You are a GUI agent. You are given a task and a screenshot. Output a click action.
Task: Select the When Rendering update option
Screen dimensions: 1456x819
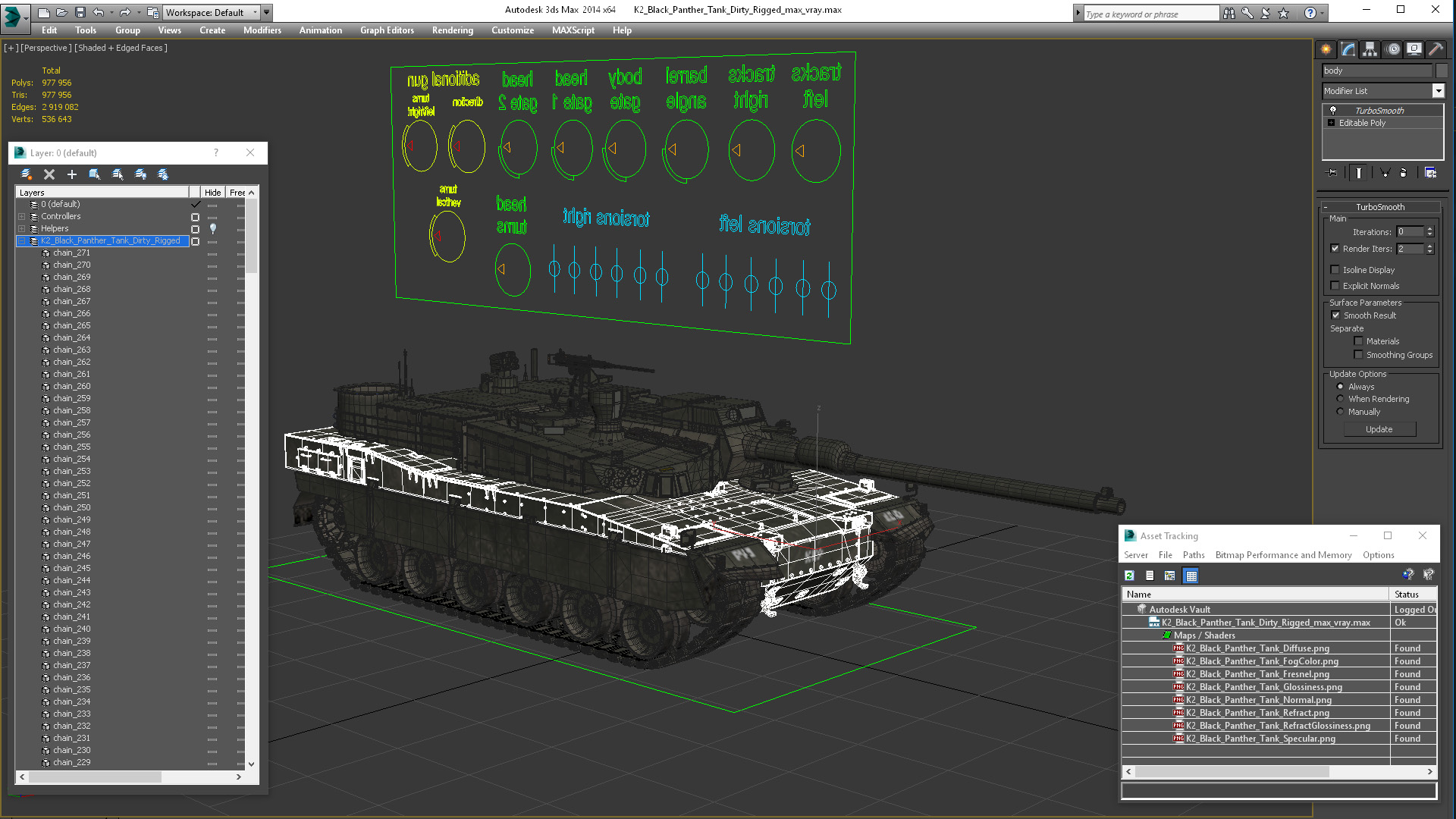pyautogui.click(x=1340, y=399)
